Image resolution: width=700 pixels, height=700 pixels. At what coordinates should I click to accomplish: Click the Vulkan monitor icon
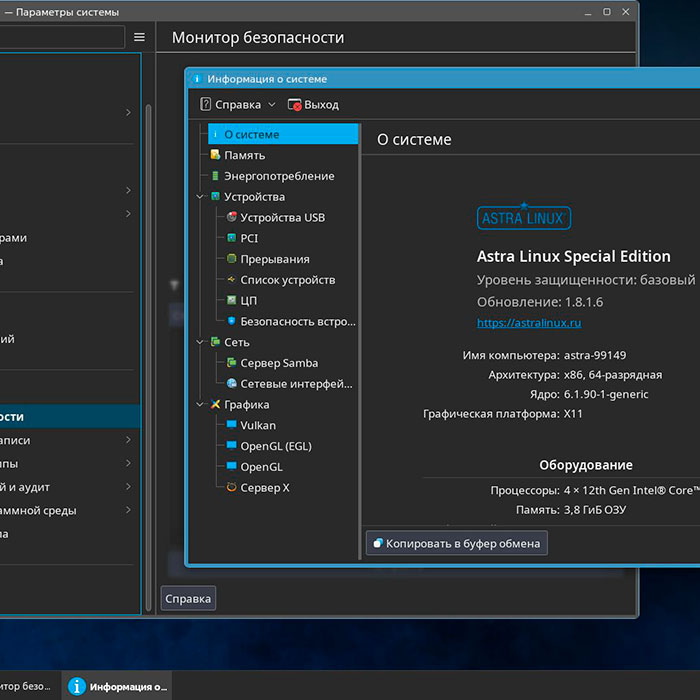click(x=231, y=425)
